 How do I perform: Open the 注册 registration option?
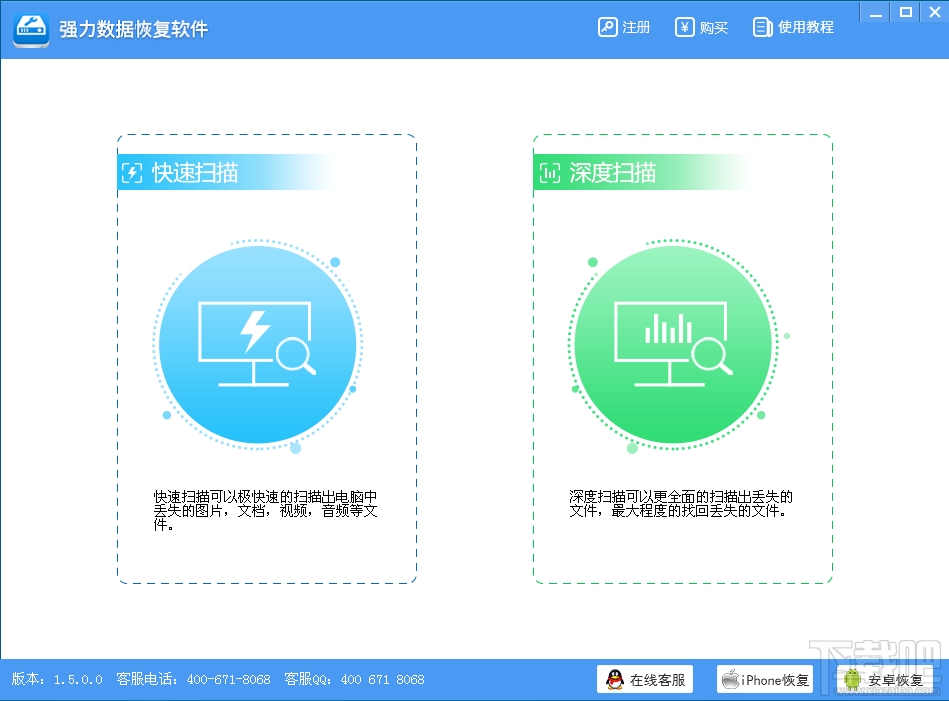624,27
